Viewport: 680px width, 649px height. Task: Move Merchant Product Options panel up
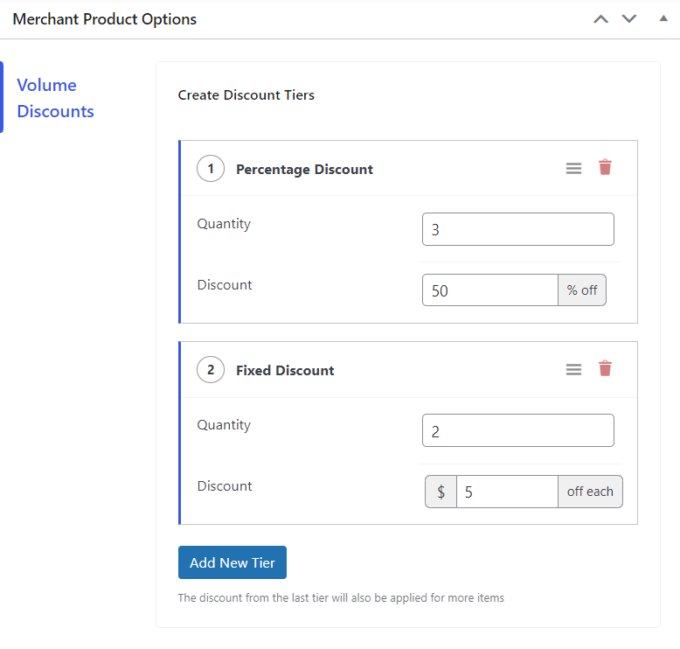pos(601,19)
